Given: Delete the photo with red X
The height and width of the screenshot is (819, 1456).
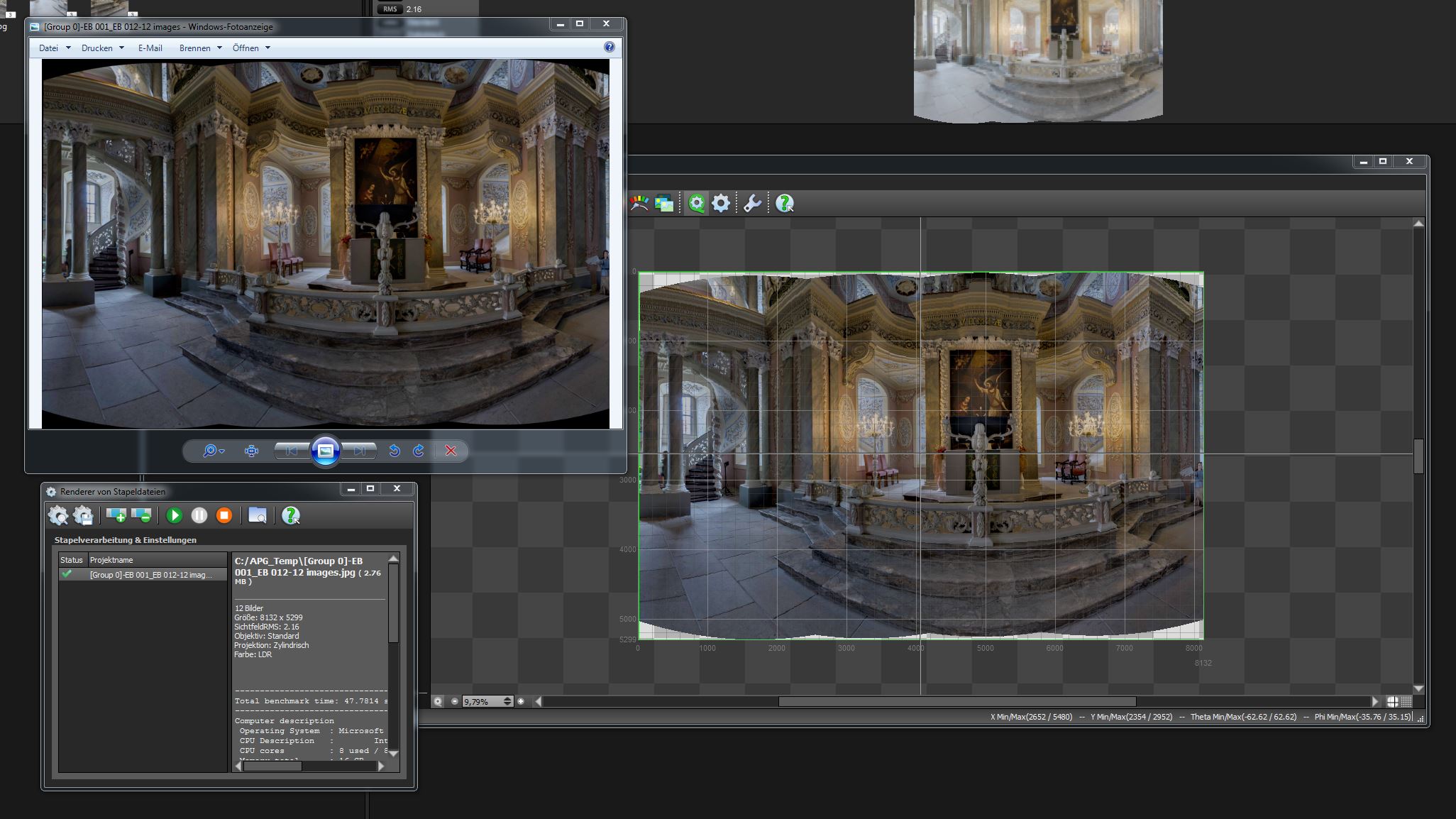Looking at the screenshot, I should coord(451,451).
